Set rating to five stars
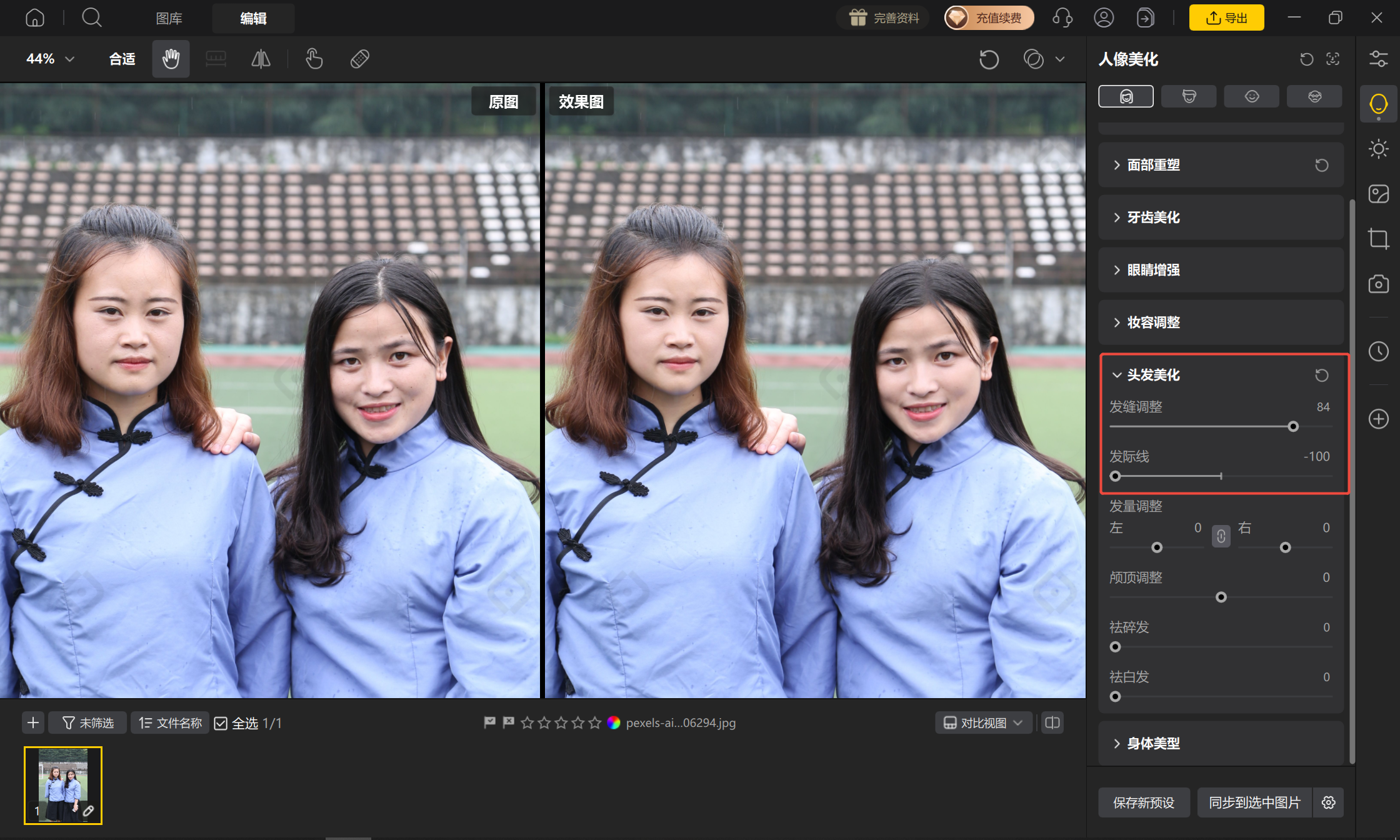This screenshot has width=1400, height=840. click(x=595, y=722)
